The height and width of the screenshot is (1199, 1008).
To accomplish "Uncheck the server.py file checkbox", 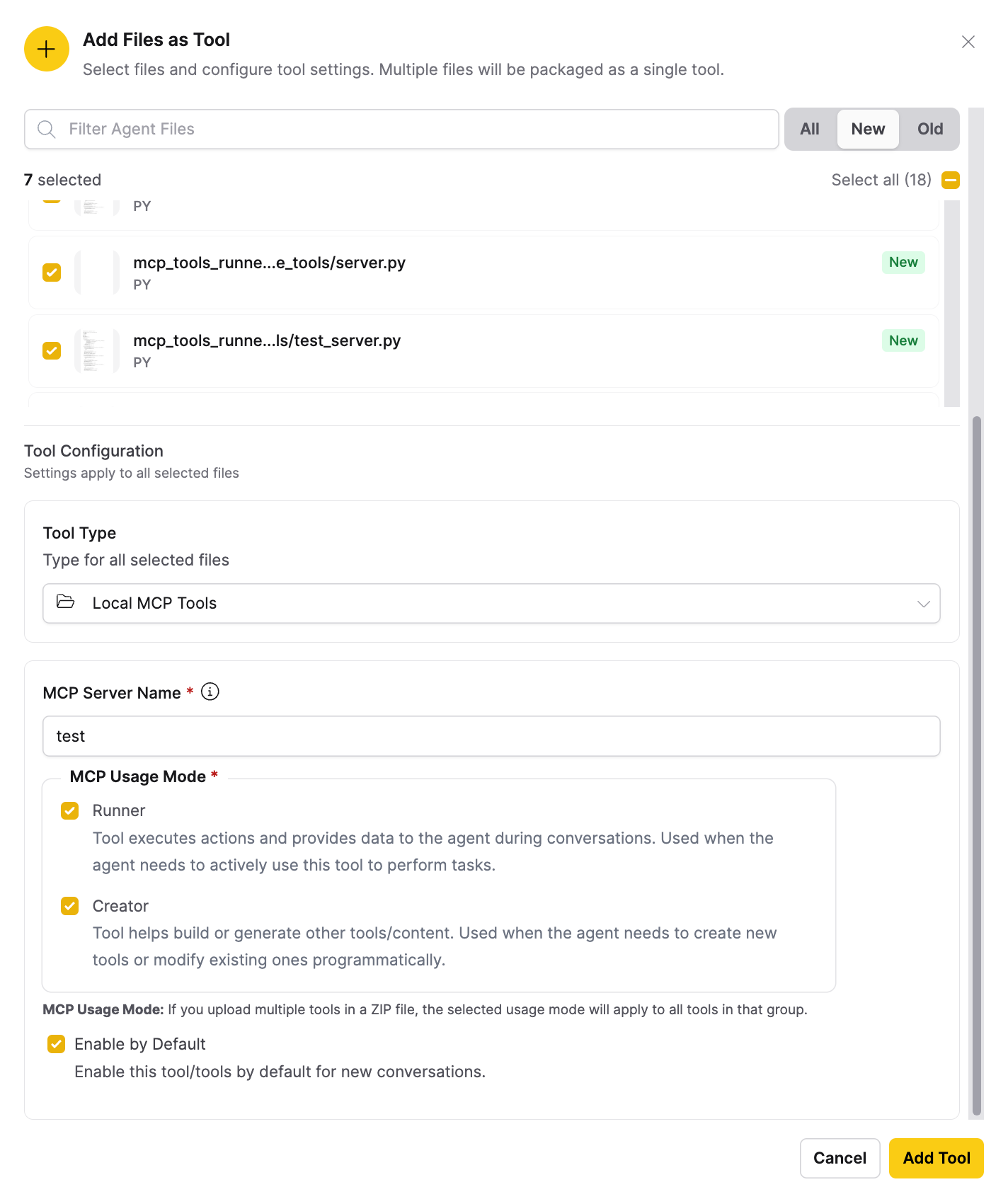I will coord(52,272).
